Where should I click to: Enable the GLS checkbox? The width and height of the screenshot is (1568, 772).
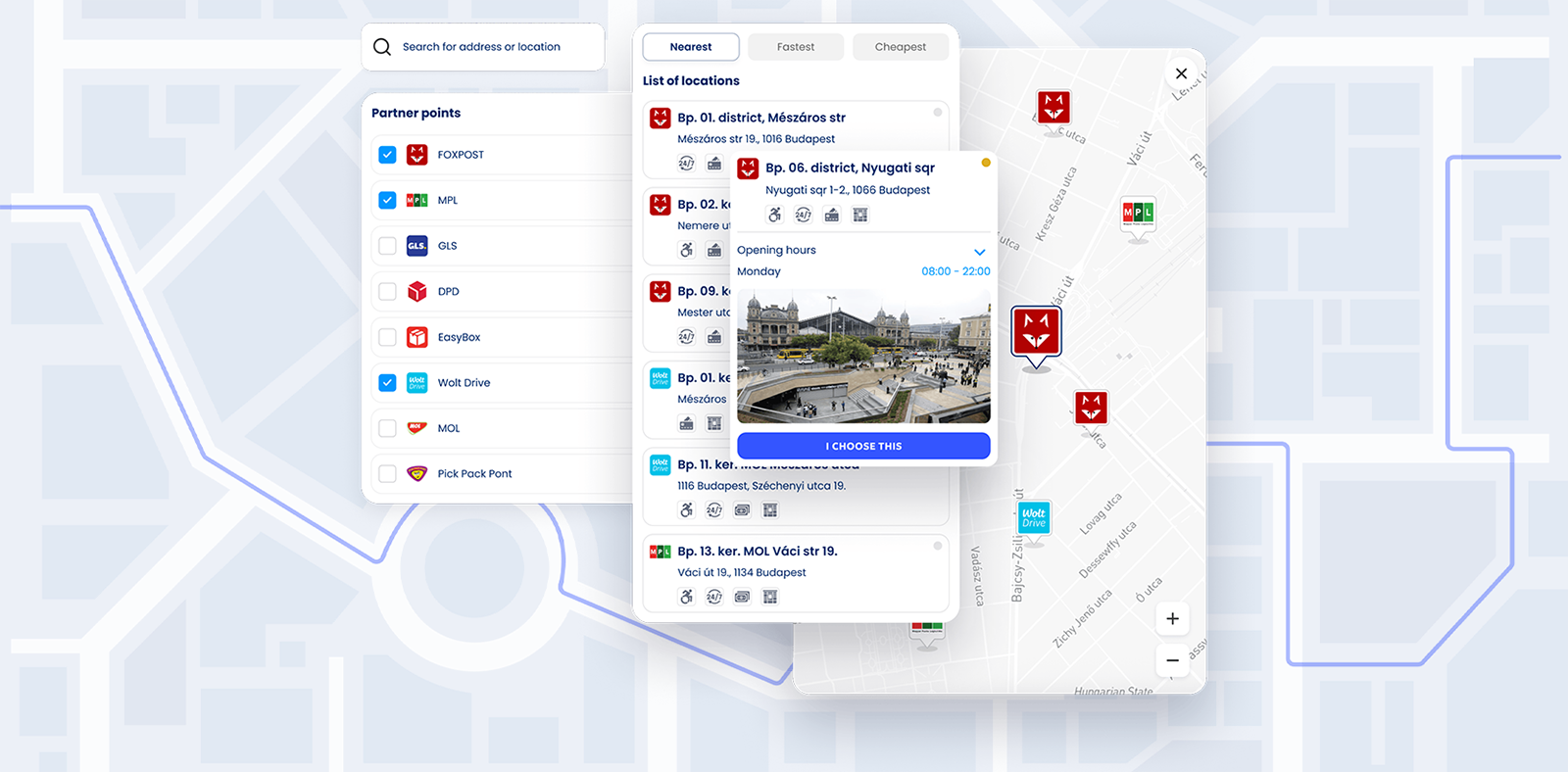coord(388,246)
